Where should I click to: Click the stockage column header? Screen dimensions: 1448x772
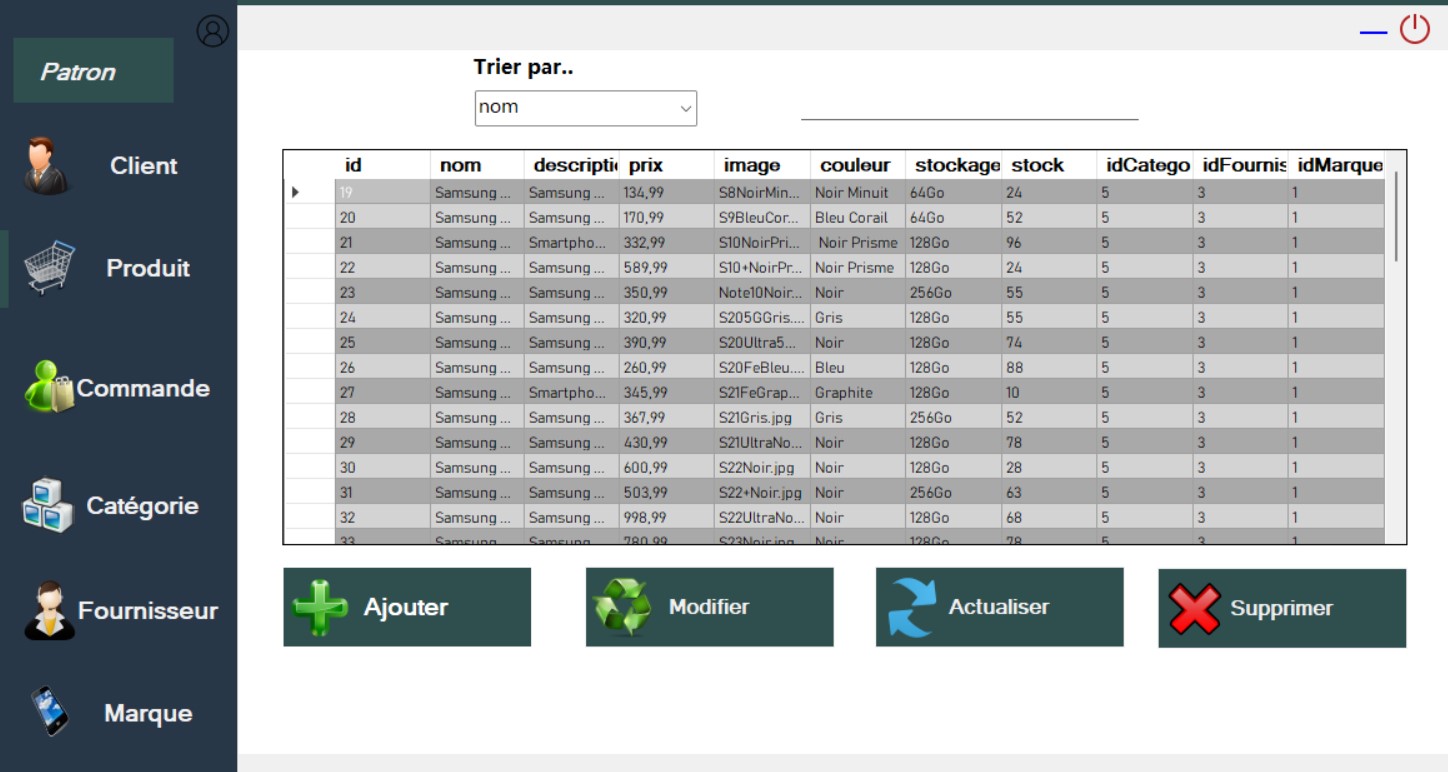953,165
